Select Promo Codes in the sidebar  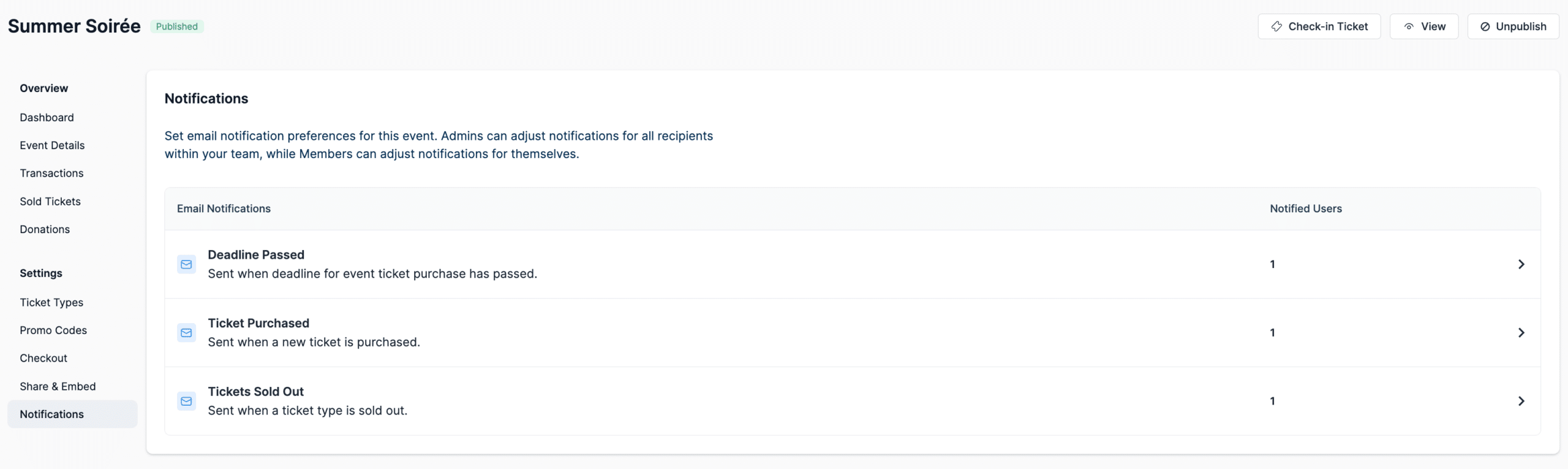[x=53, y=330]
